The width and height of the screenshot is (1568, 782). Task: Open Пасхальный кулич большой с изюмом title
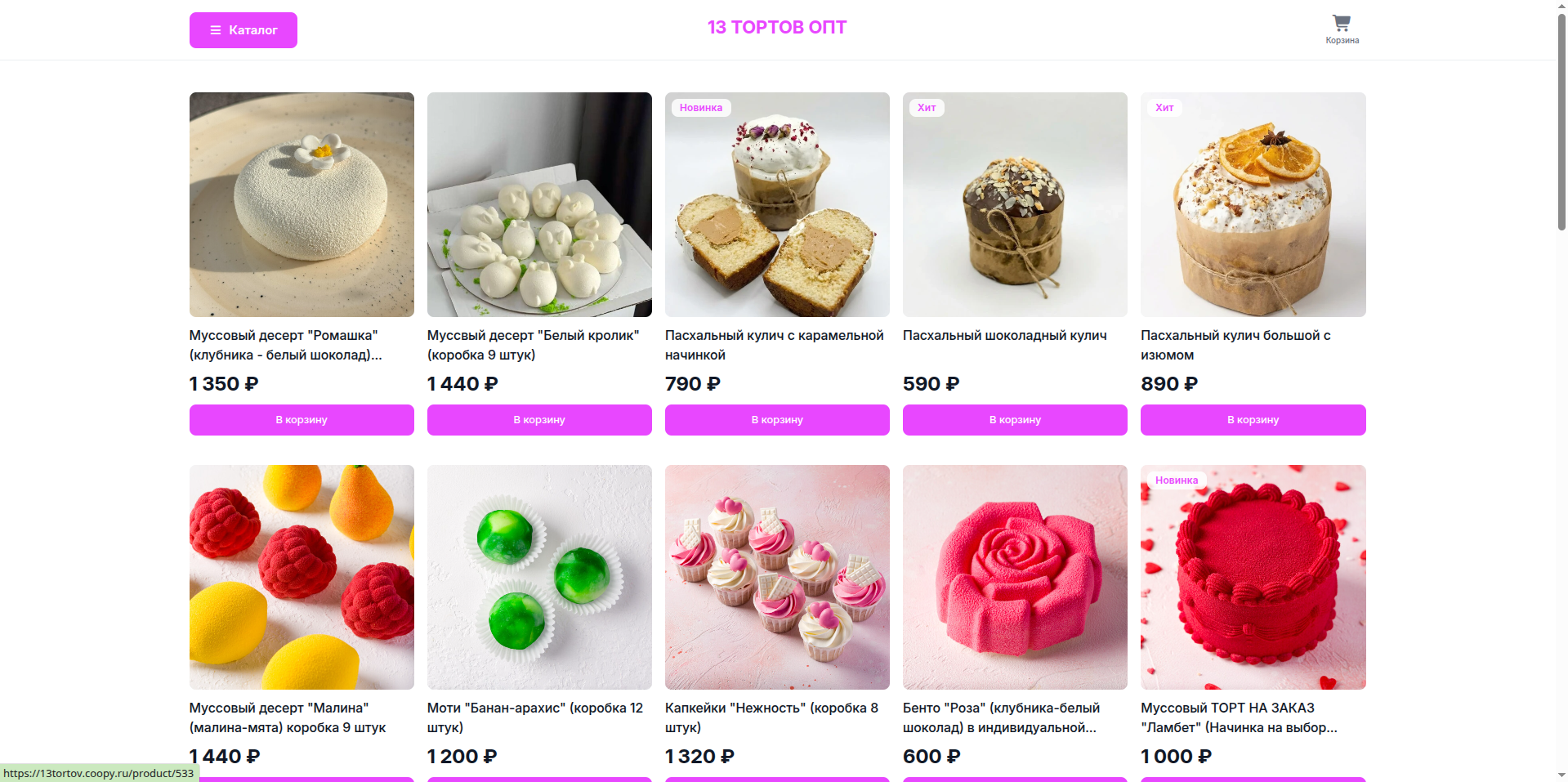point(1235,345)
